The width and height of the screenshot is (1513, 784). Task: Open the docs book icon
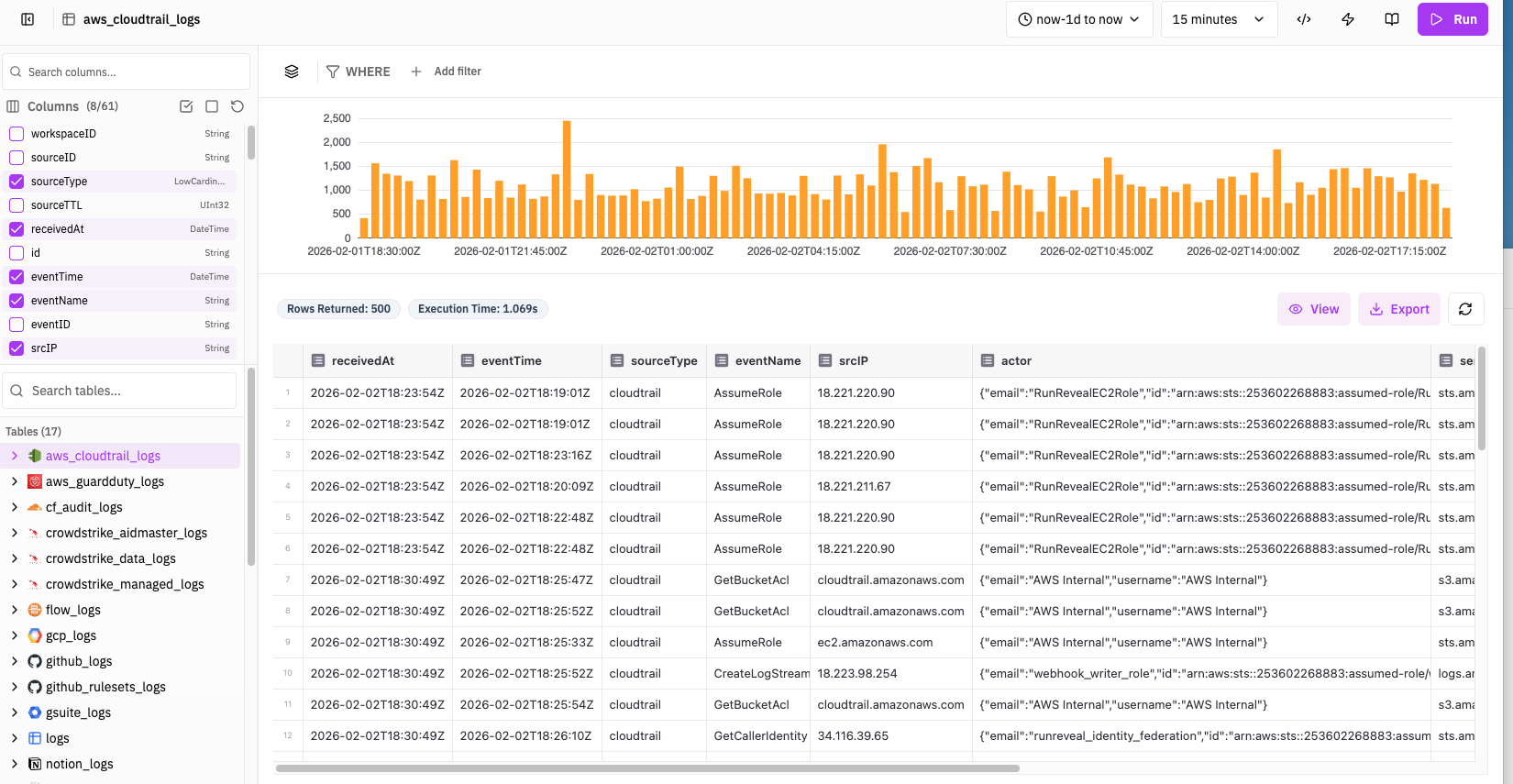[x=1392, y=19]
